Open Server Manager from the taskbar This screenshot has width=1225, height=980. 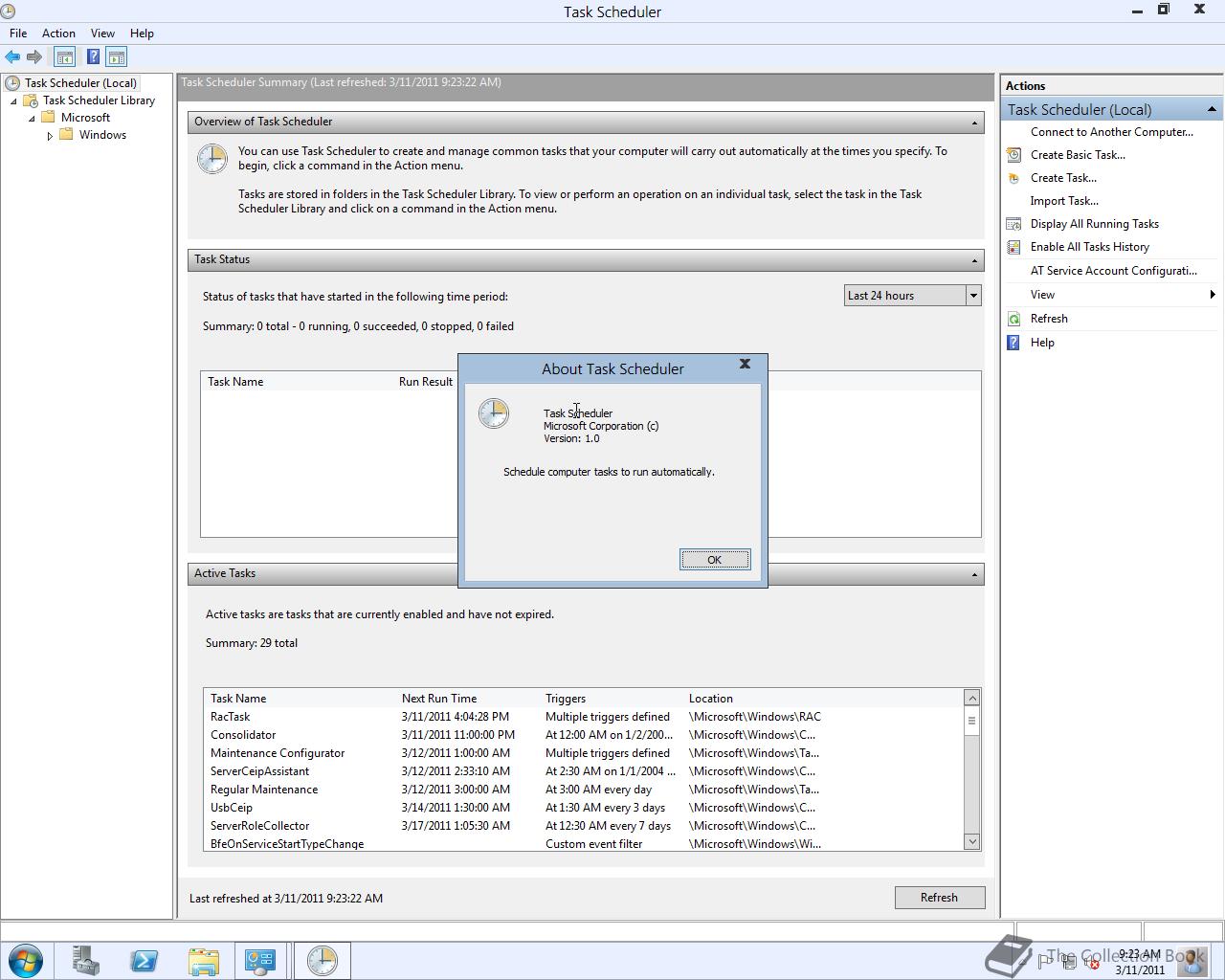86,961
